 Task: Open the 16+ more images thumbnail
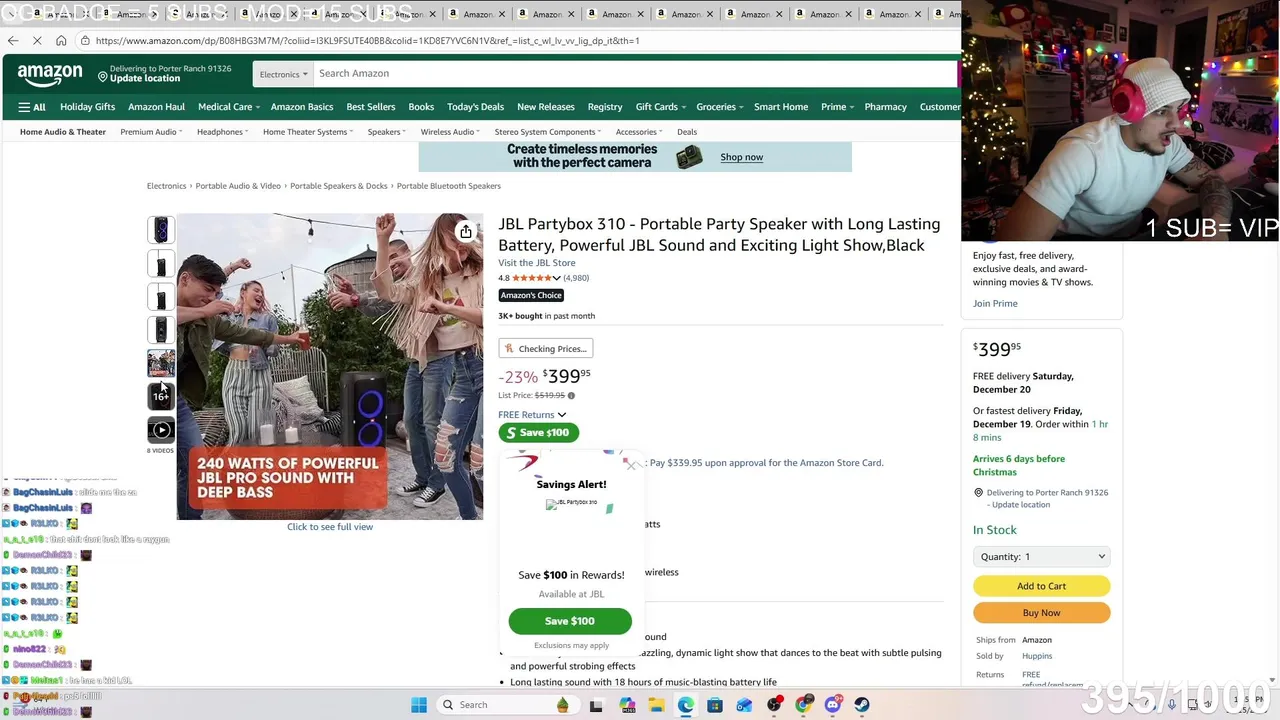pyautogui.click(x=161, y=396)
